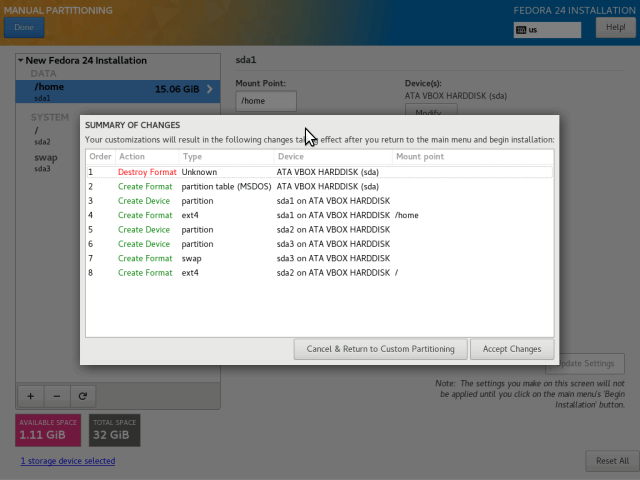
Task: Select row 8 ext4 sda2 root mount
Action: [x=320, y=273]
